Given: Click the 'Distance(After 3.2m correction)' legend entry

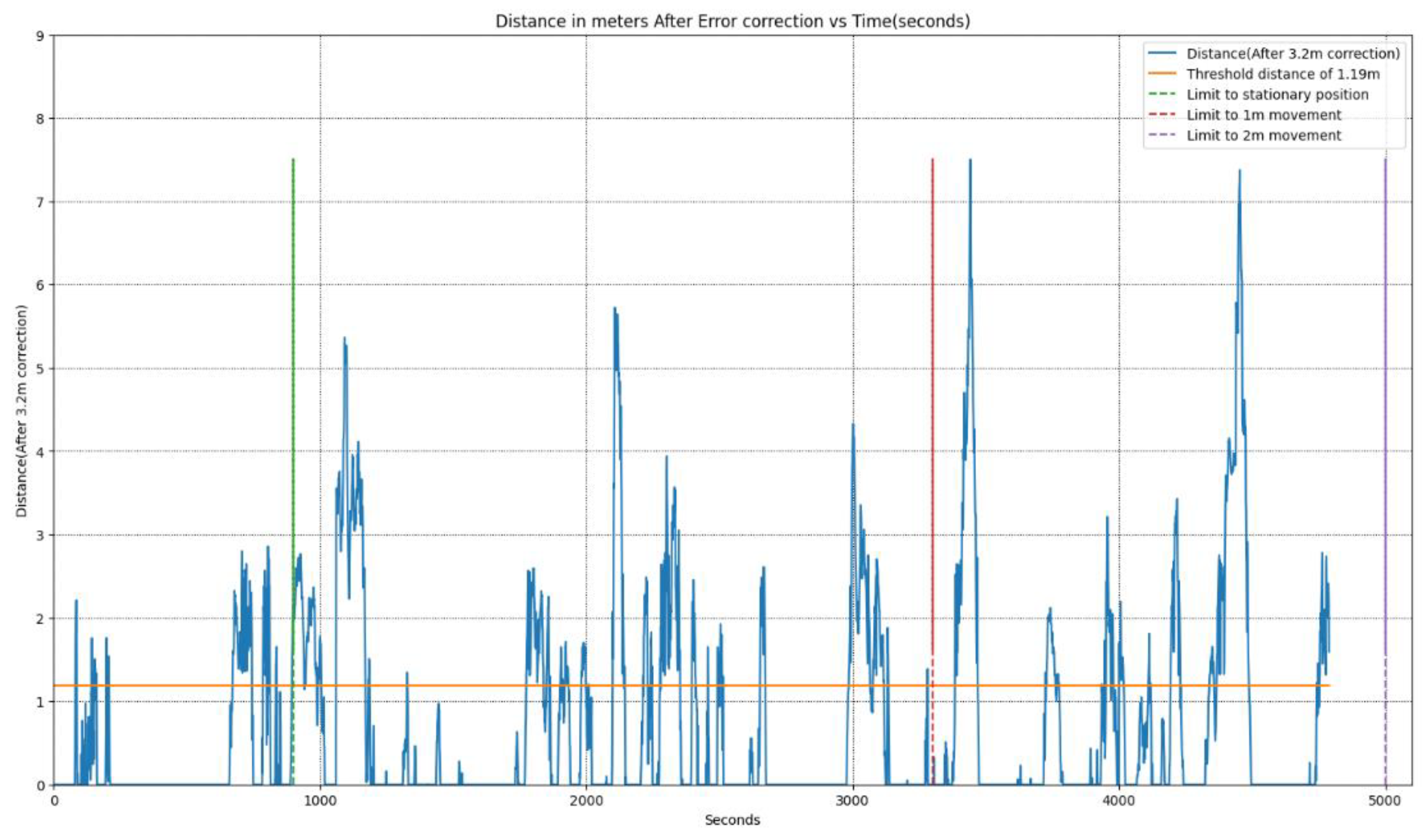Looking at the screenshot, I should coord(1293,54).
